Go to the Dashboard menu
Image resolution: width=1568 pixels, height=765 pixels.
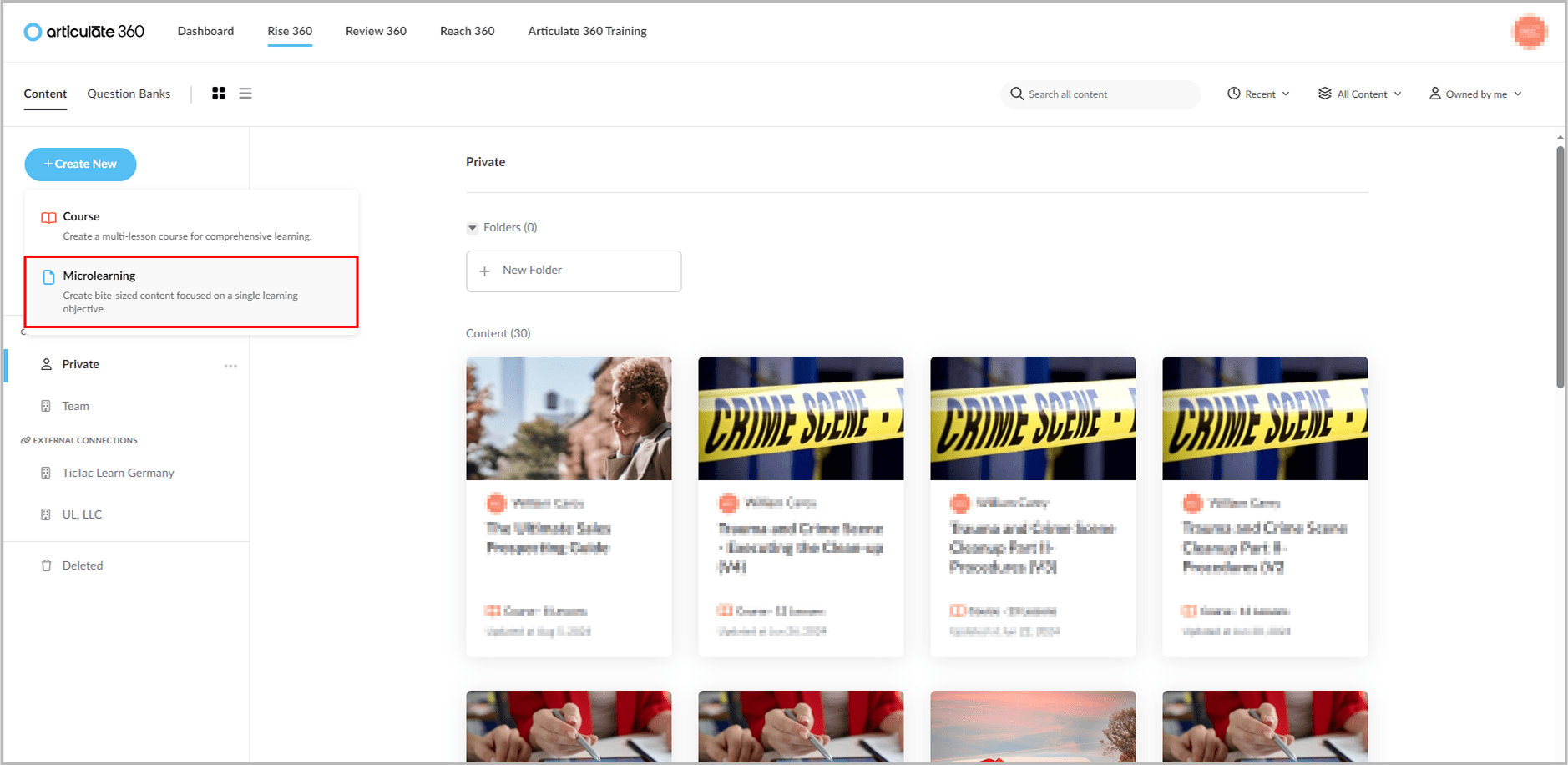[205, 31]
